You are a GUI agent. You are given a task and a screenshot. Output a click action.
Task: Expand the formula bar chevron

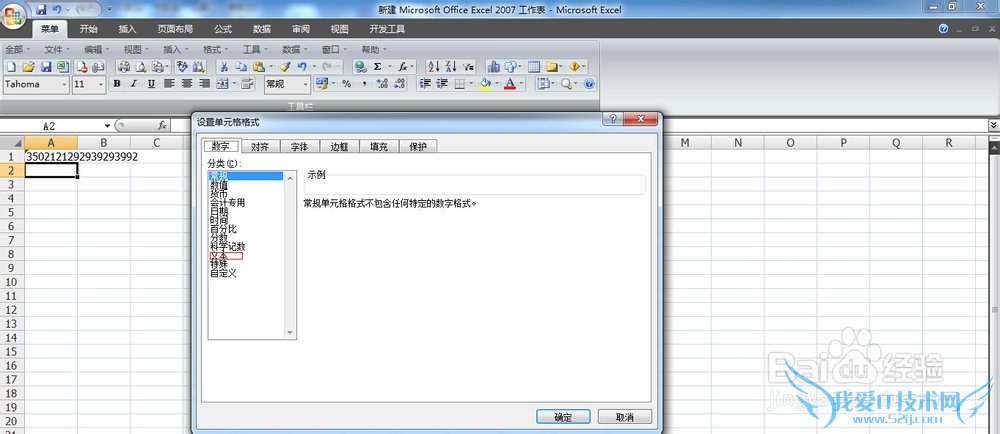point(993,126)
